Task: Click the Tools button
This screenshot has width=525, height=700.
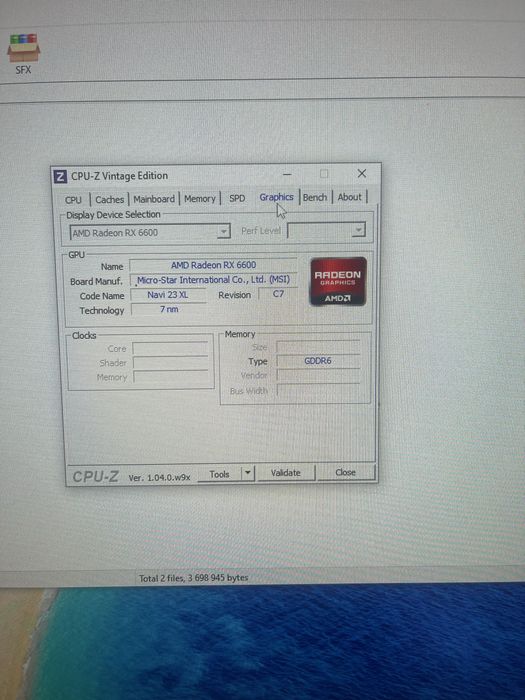Action: [219, 474]
